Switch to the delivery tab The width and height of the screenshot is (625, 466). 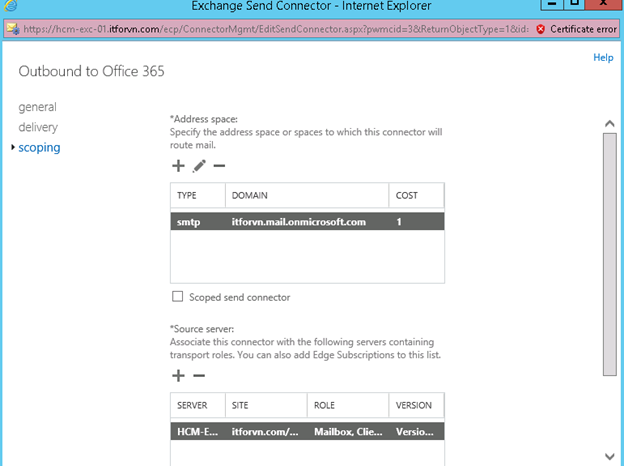(38, 127)
